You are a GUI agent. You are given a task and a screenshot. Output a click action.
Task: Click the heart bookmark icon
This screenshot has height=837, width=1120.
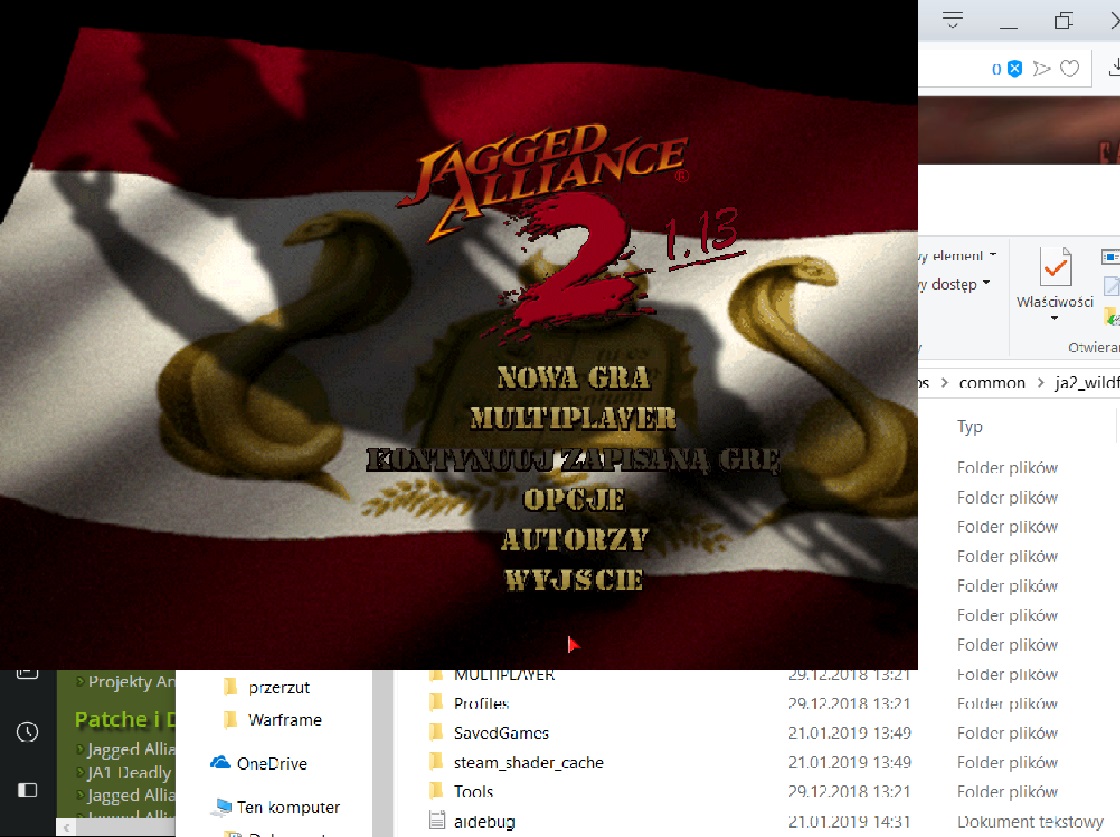1070,68
